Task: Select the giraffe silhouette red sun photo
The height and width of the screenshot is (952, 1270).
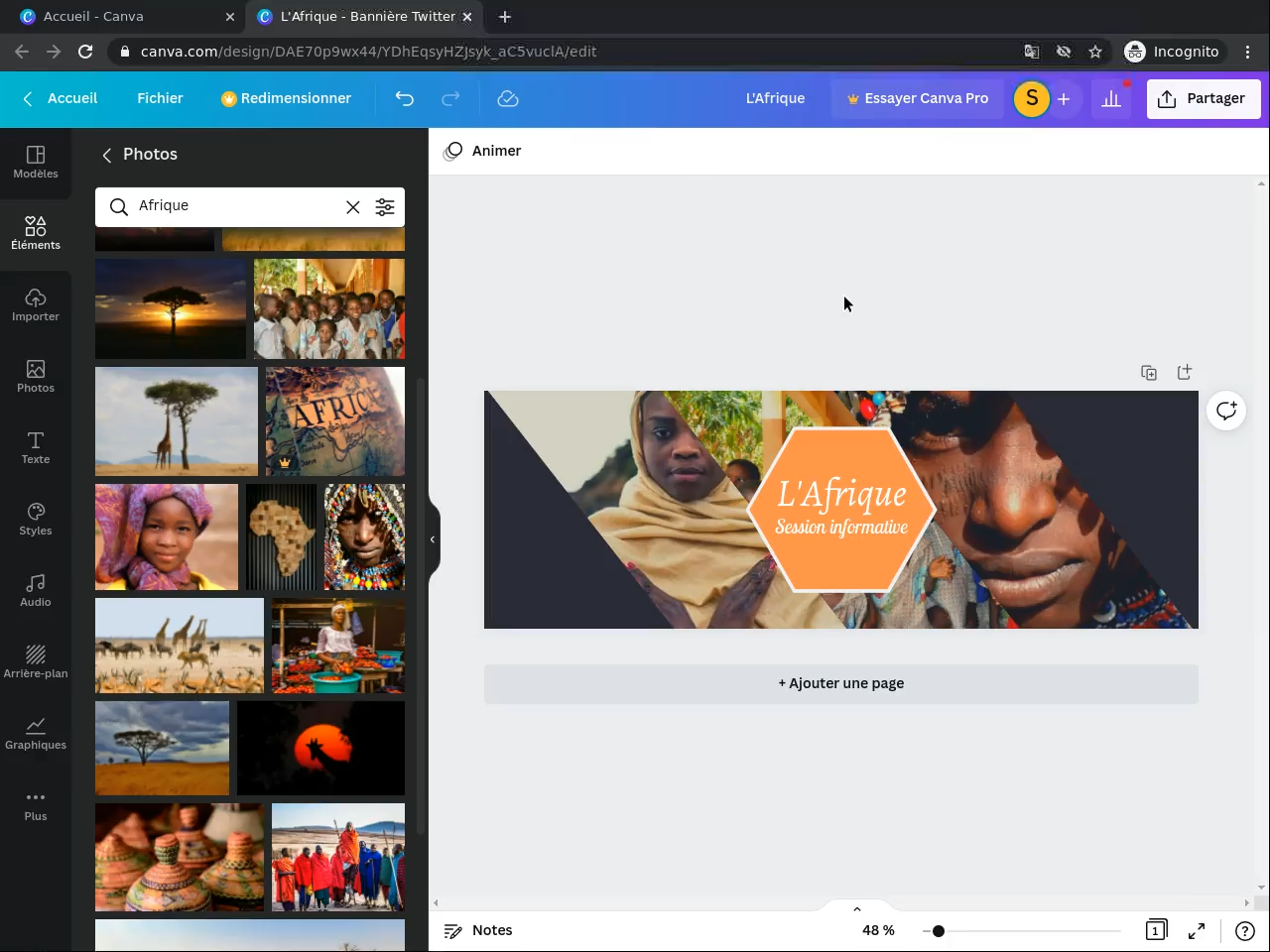Action: pos(320,749)
